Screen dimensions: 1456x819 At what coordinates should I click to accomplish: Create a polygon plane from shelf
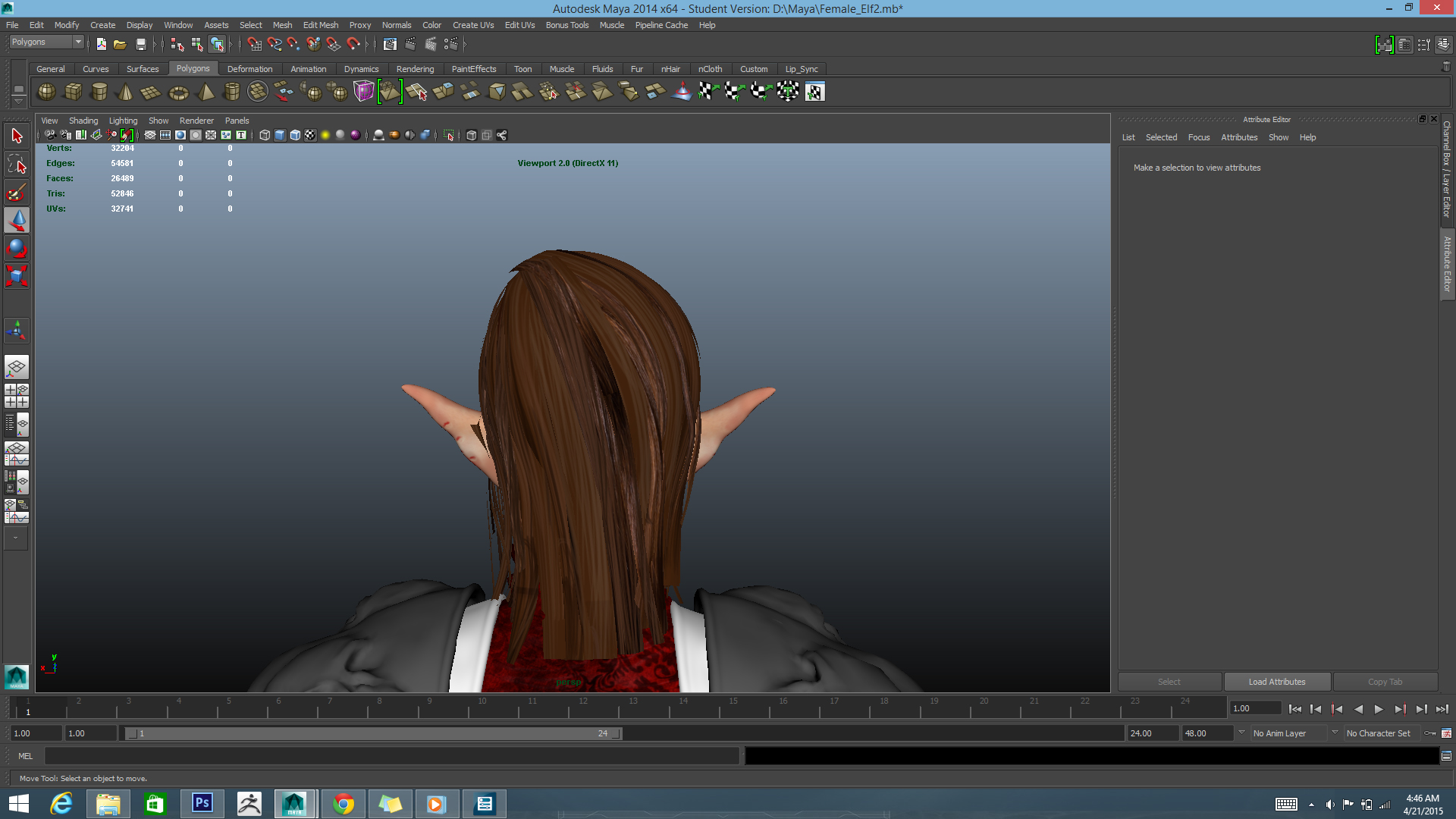[152, 92]
